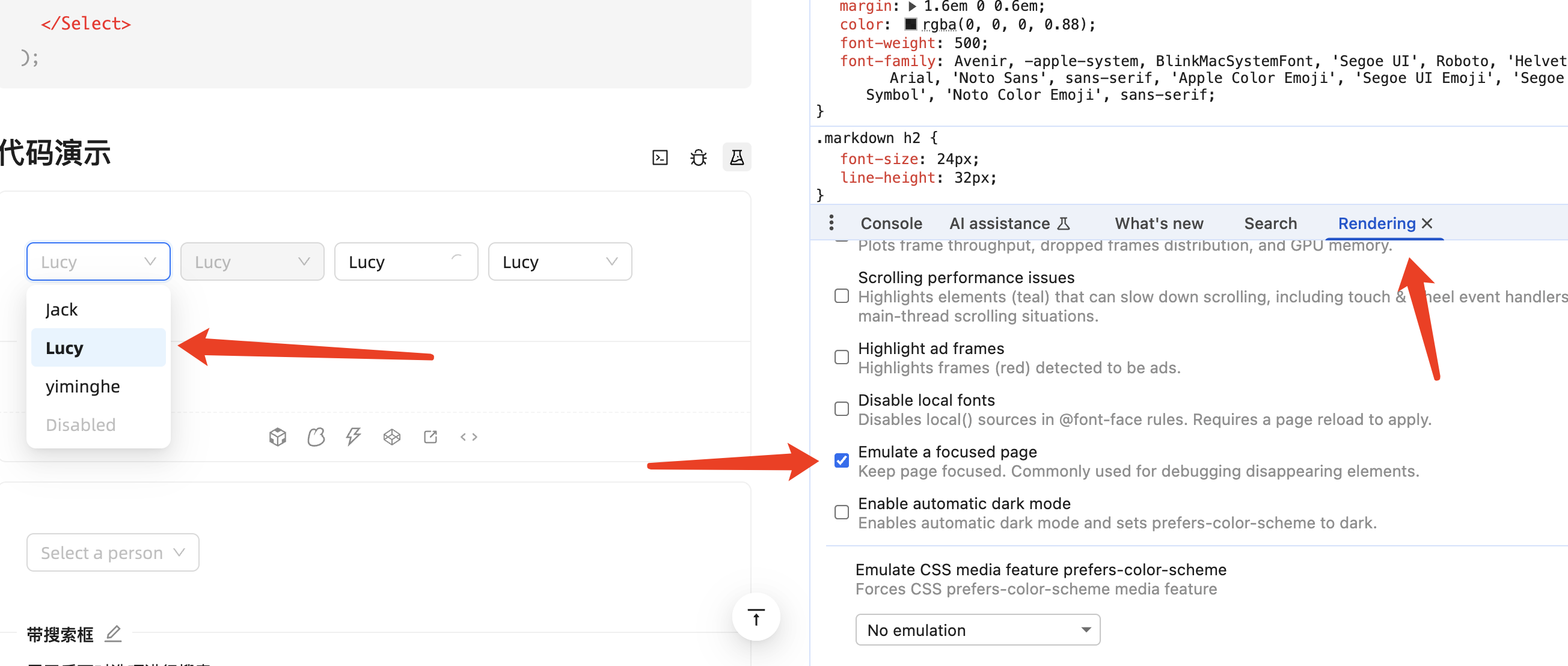Expand the margin shorthand triangle
The image size is (1568, 666).
pyautogui.click(x=912, y=7)
